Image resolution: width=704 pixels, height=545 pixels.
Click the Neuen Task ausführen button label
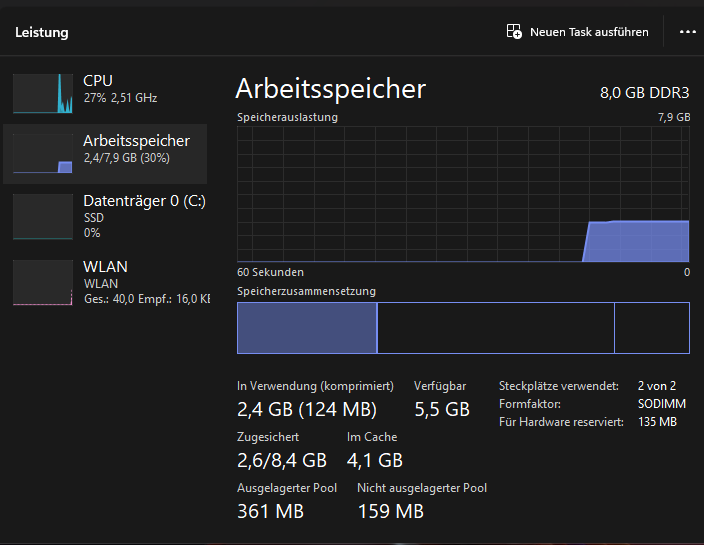pyautogui.click(x=589, y=32)
